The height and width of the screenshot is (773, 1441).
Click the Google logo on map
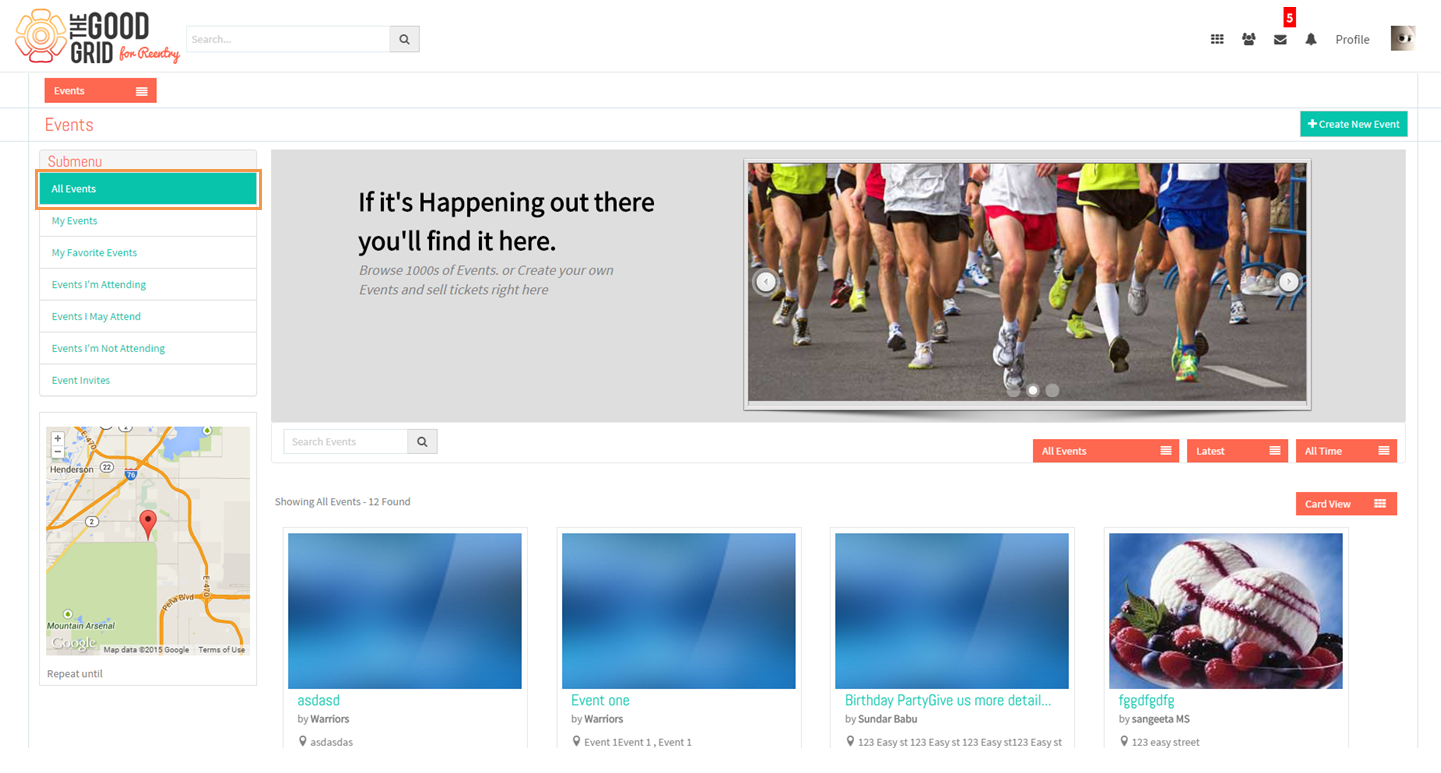(x=75, y=643)
